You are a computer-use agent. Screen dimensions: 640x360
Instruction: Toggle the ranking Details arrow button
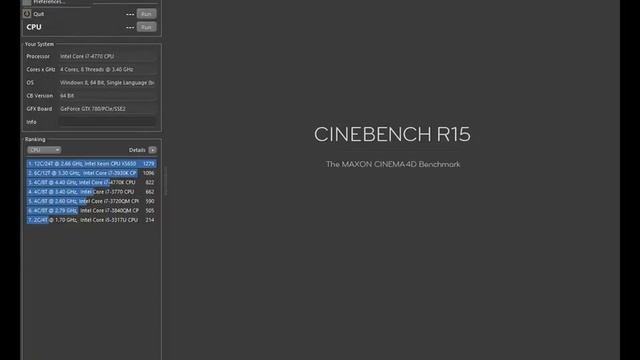click(x=153, y=150)
